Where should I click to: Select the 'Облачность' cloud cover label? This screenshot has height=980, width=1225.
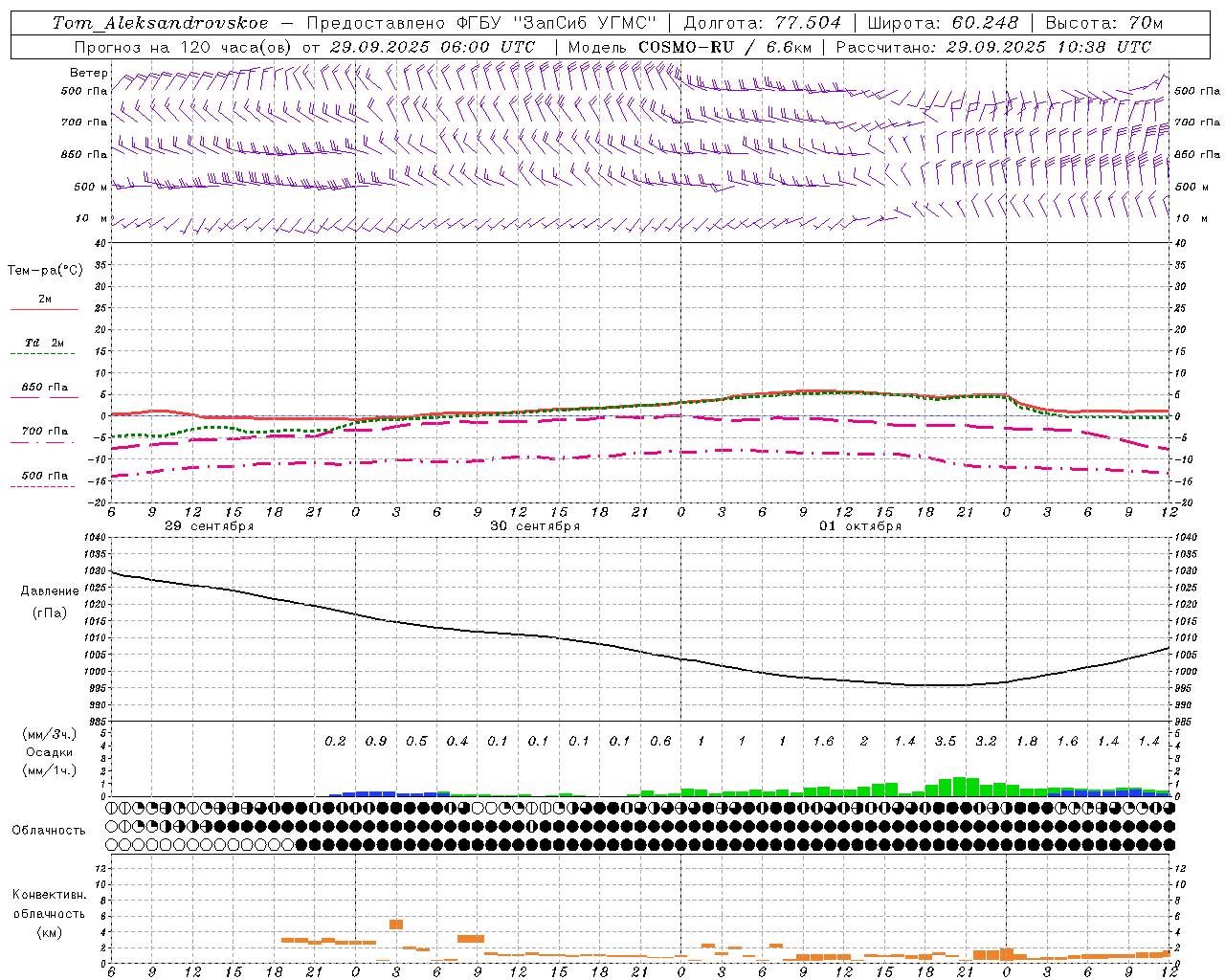49,831
